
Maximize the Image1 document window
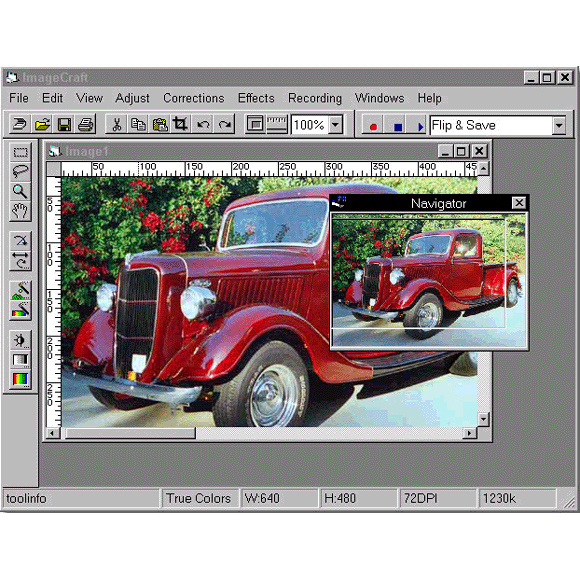tap(461, 151)
